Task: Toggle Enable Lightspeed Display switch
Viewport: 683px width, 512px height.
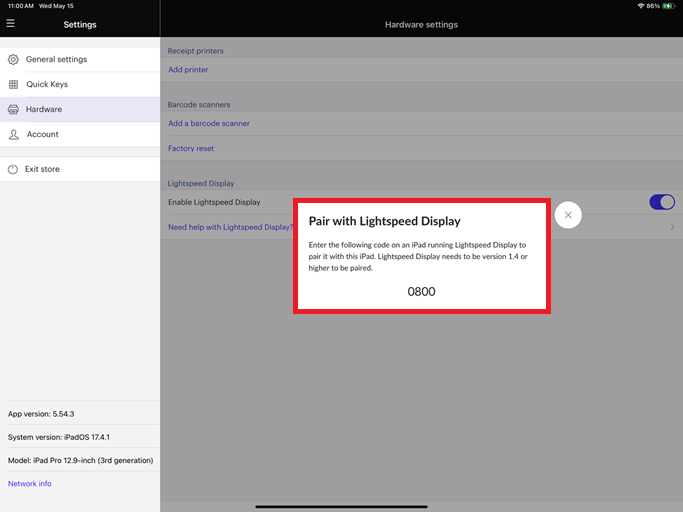Action: [662, 202]
